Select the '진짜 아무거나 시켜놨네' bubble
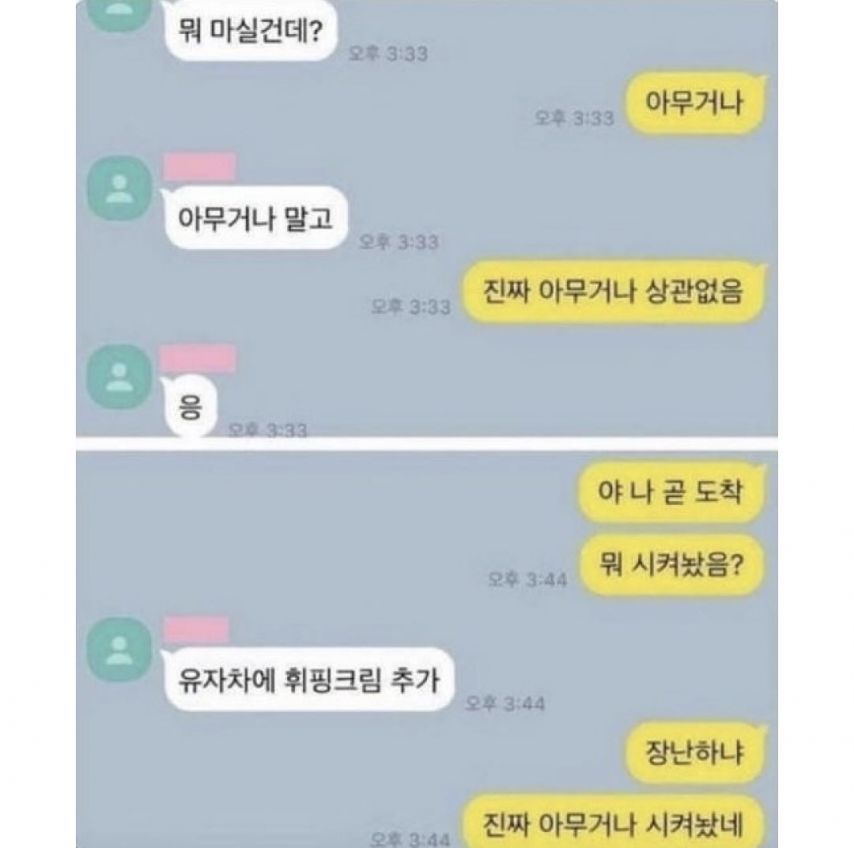Image resolution: width=854 pixels, height=848 pixels. click(x=613, y=822)
